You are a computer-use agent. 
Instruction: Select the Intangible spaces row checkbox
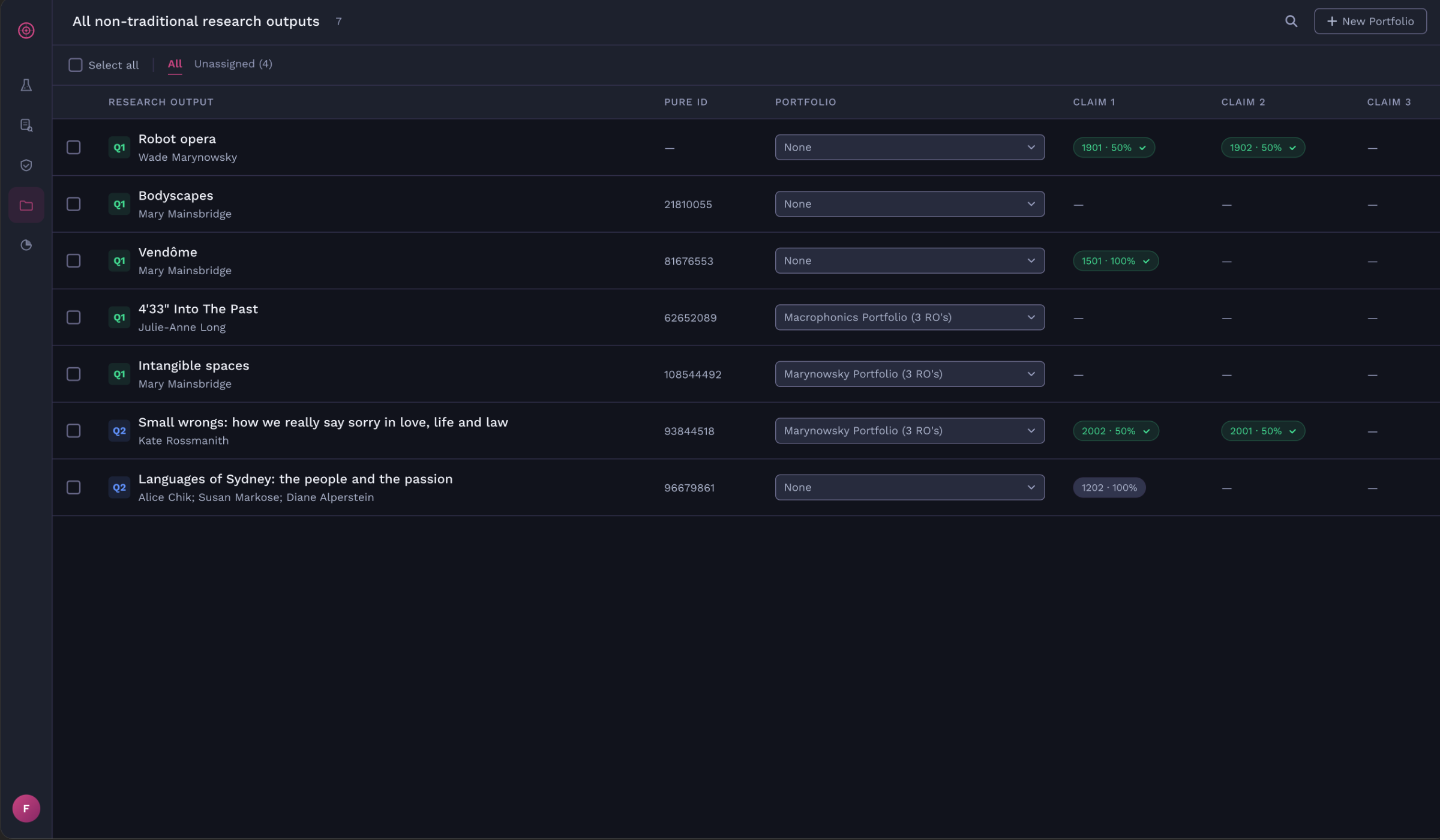click(x=73, y=374)
